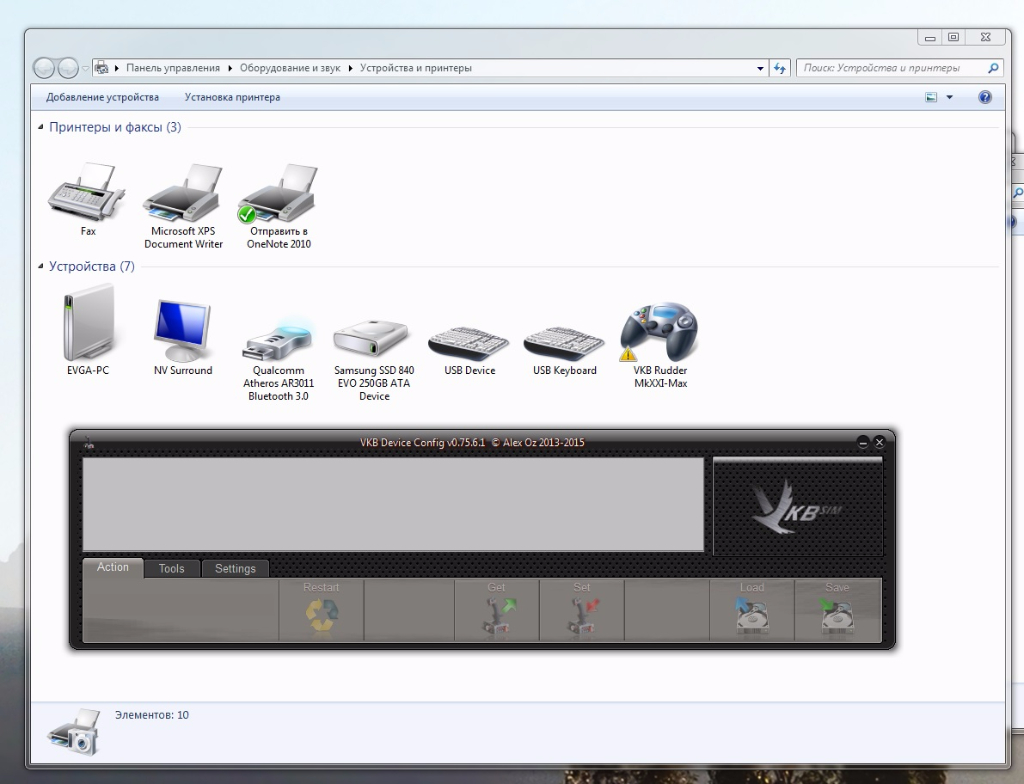This screenshot has width=1024, height=784.
Task: Switch to the Tools tab
Action: point(171,568)
